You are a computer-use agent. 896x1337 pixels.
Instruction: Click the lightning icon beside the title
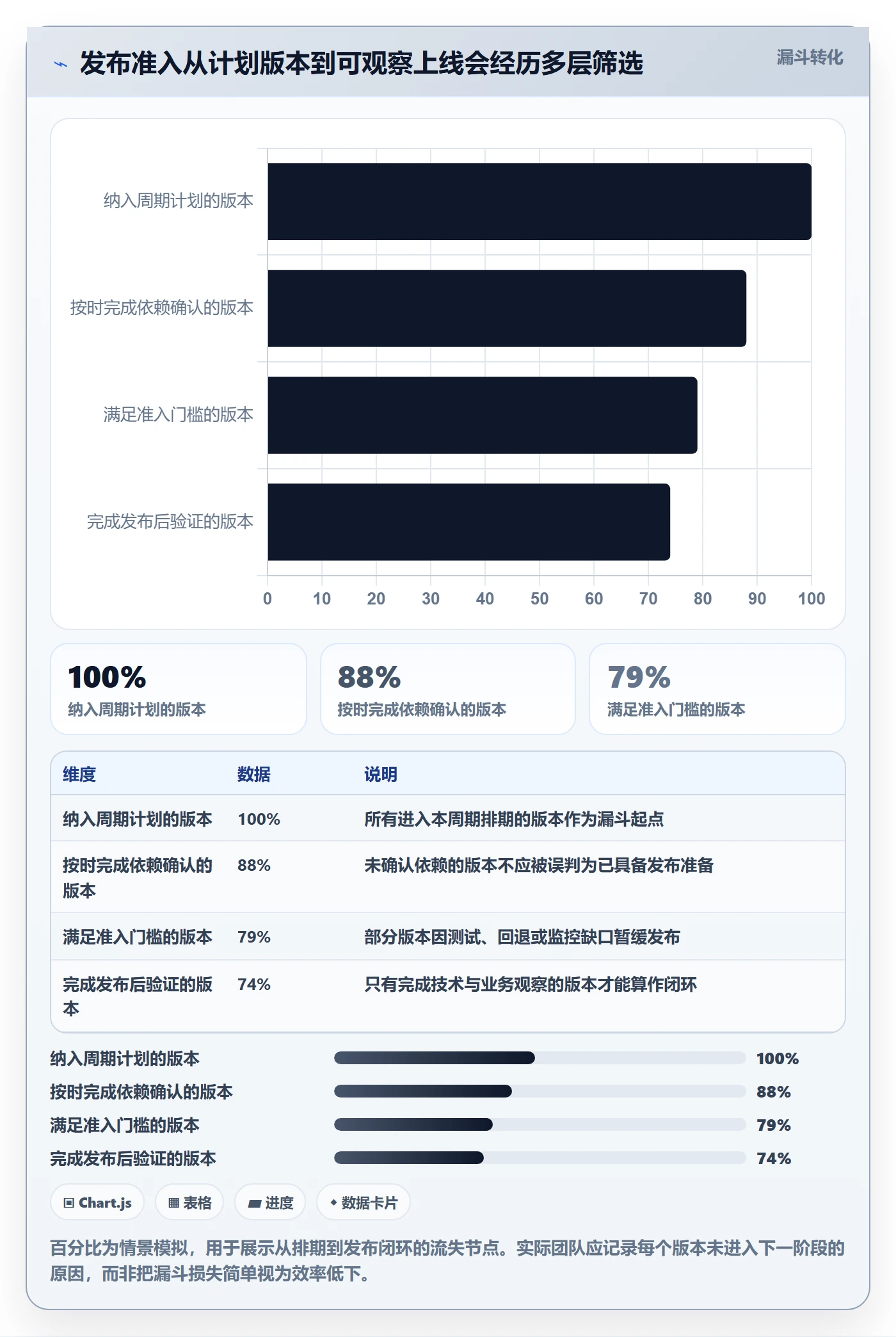(60, 64)
